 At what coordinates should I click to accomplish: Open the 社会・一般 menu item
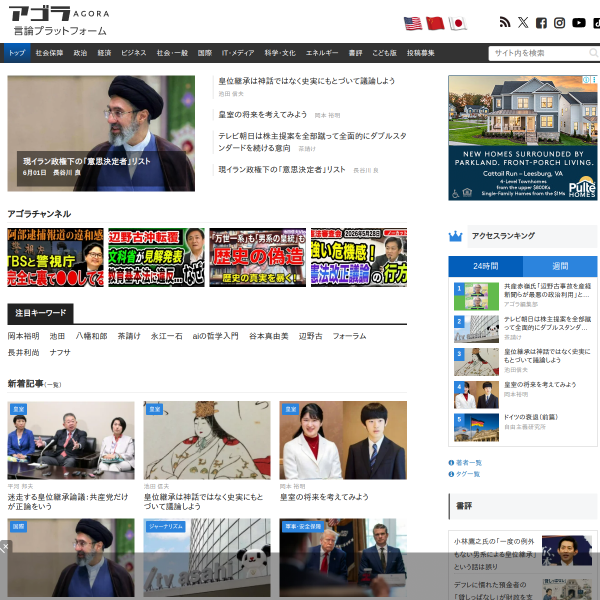coord(172,53)
